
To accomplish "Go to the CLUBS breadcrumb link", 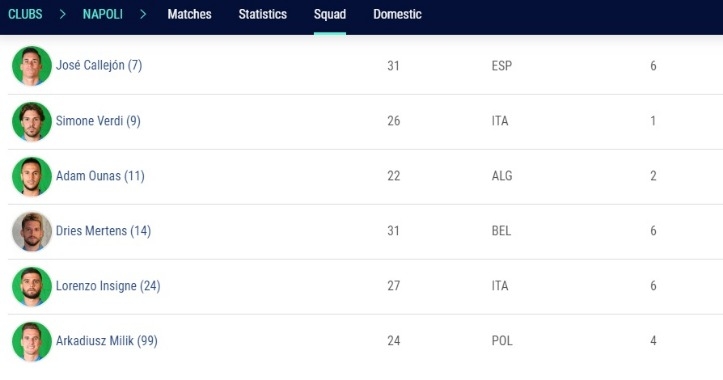I will (x=25, y=14).
